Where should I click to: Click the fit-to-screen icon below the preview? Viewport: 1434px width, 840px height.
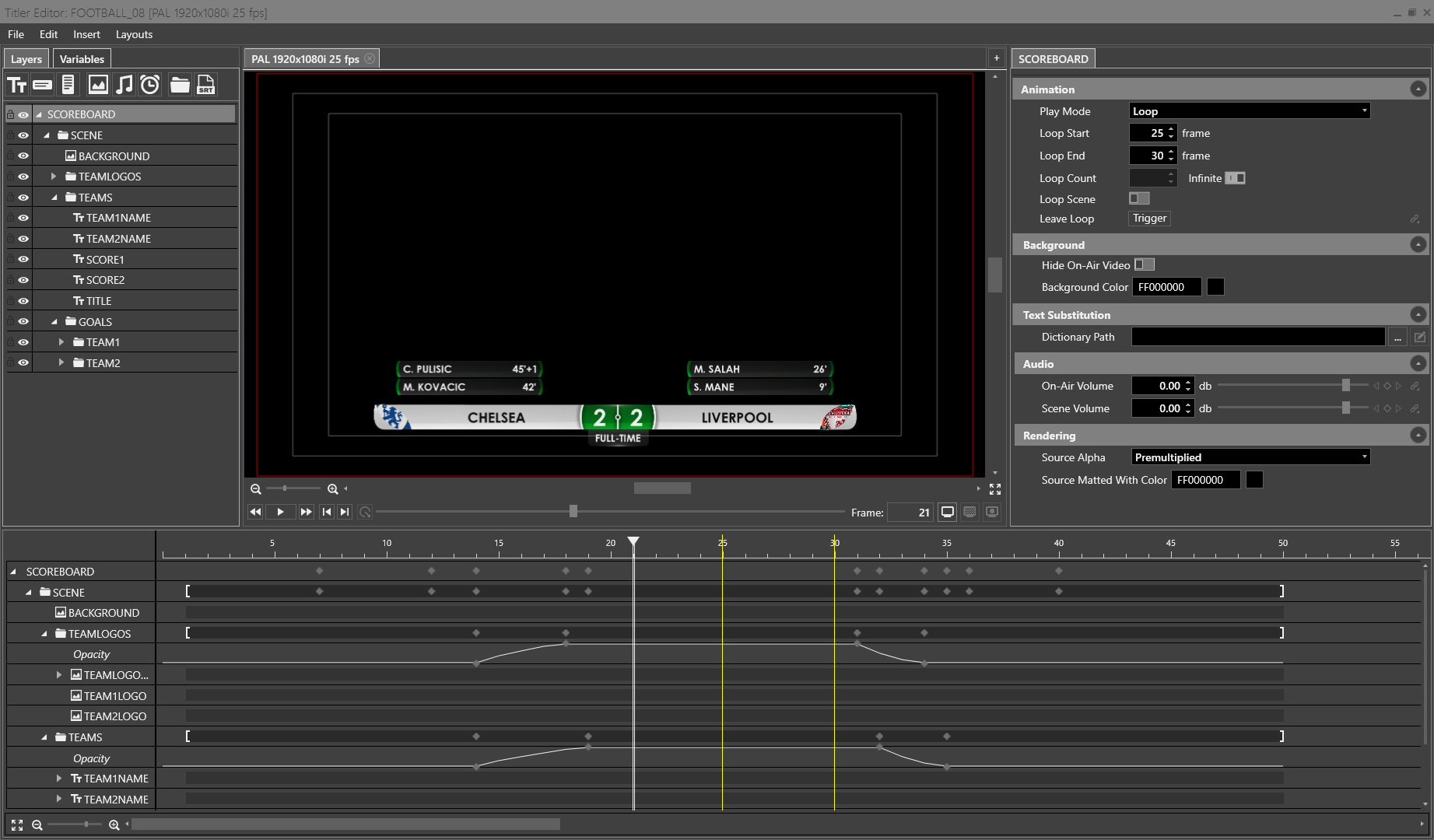pyautogui.click(x=994, y=489)
